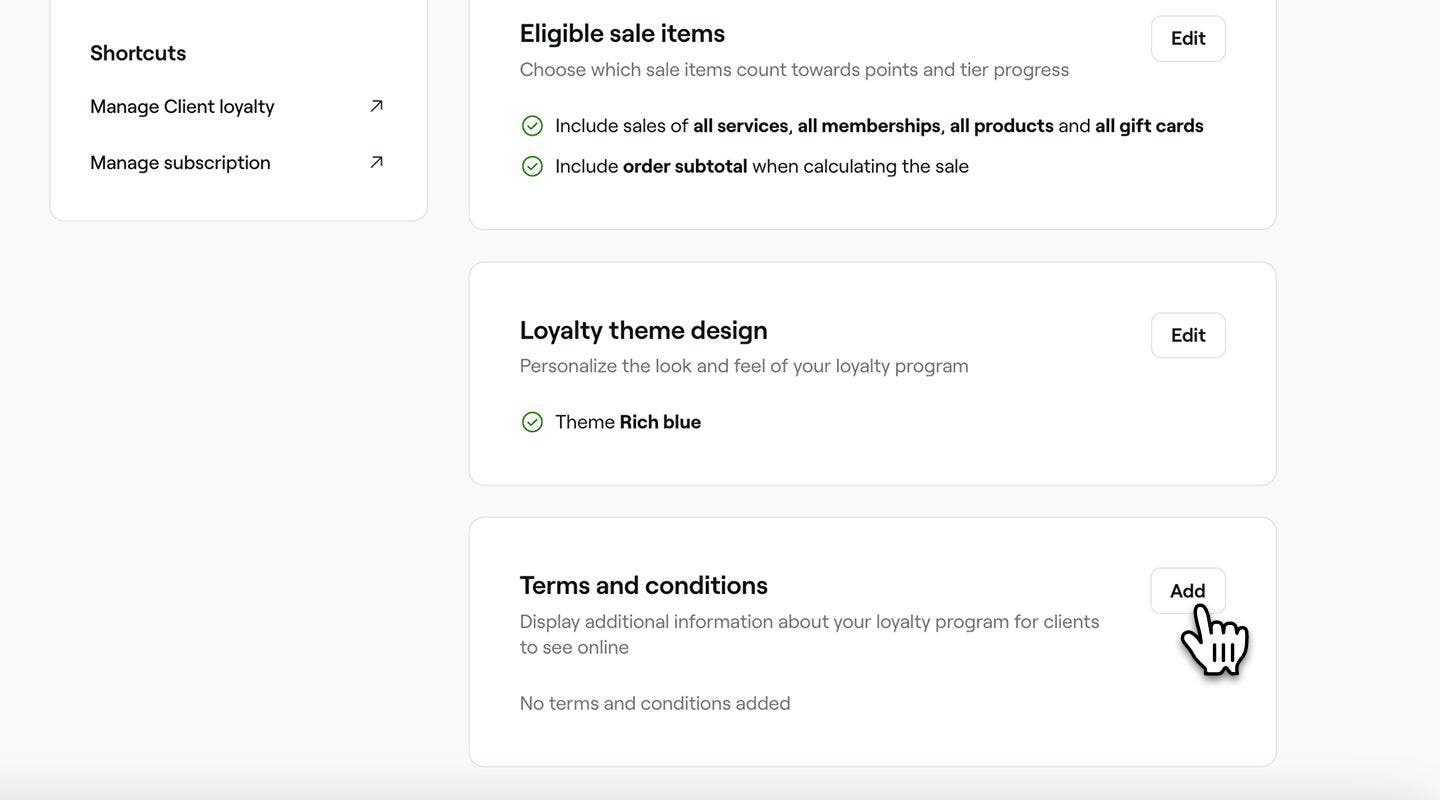1440x800 pixels.
Task: Edit the Eligible sale items section
Action: click(1188, 39)
